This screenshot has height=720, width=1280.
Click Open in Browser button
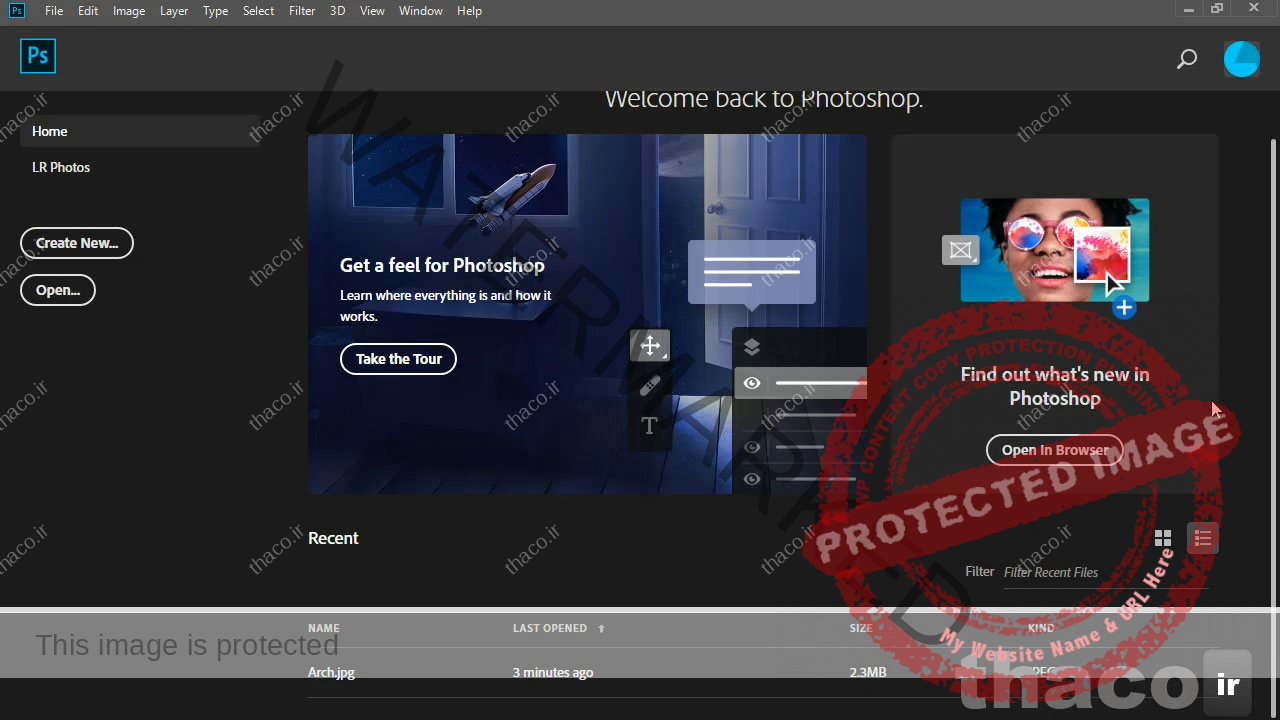coord(1055,450)
